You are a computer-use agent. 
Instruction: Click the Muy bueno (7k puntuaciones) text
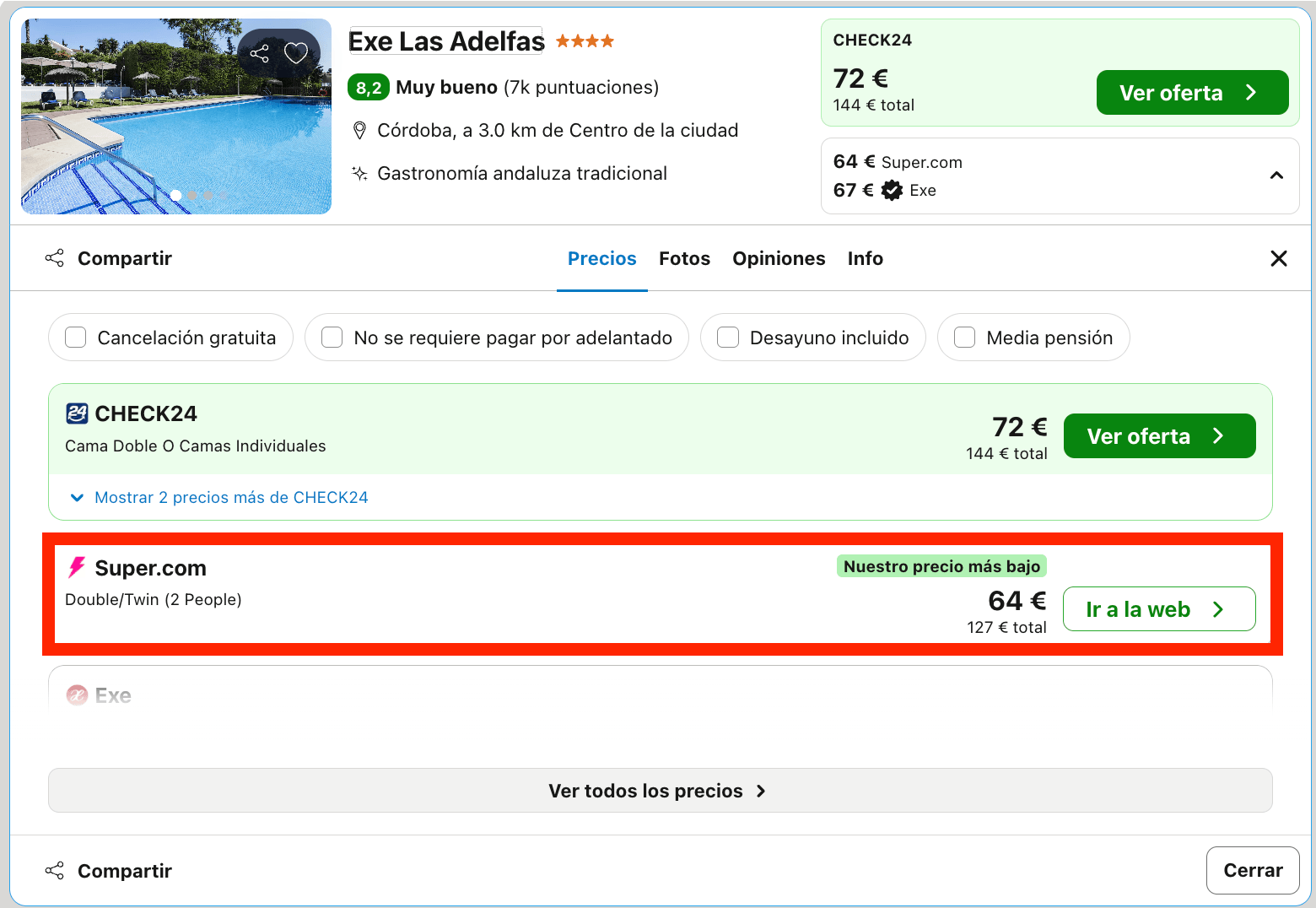(x=527, y=88)
